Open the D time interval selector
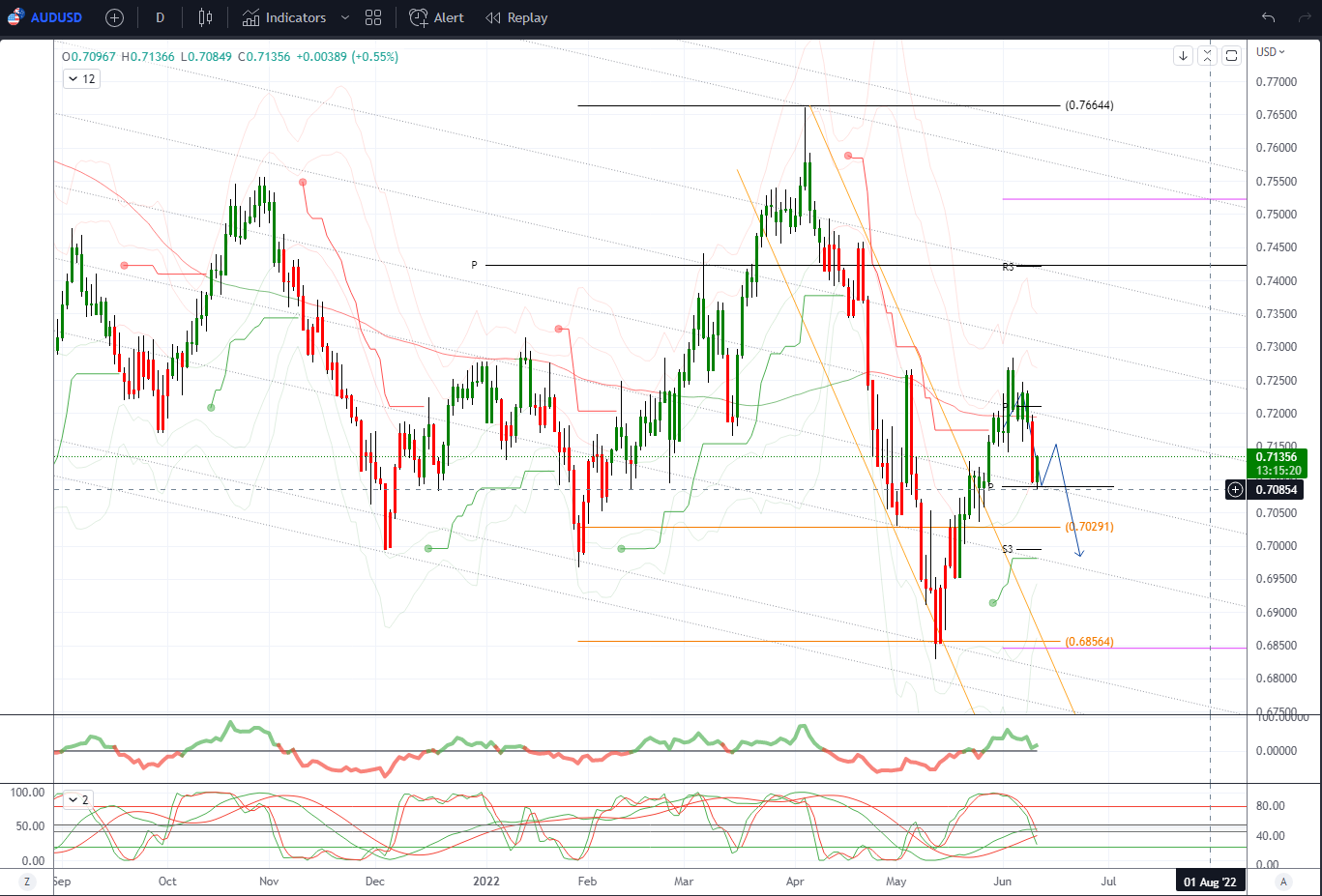 click(x=160, y=17)
